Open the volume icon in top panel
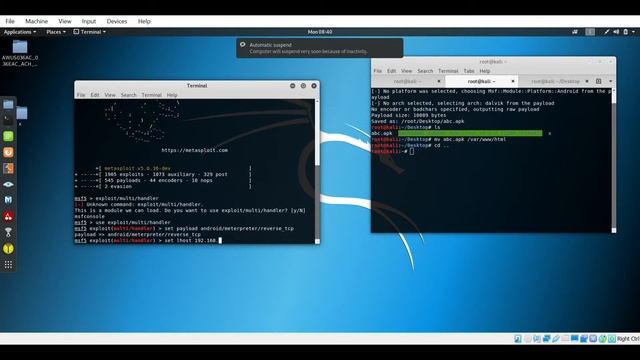640x360 pixels. point(616,32)
